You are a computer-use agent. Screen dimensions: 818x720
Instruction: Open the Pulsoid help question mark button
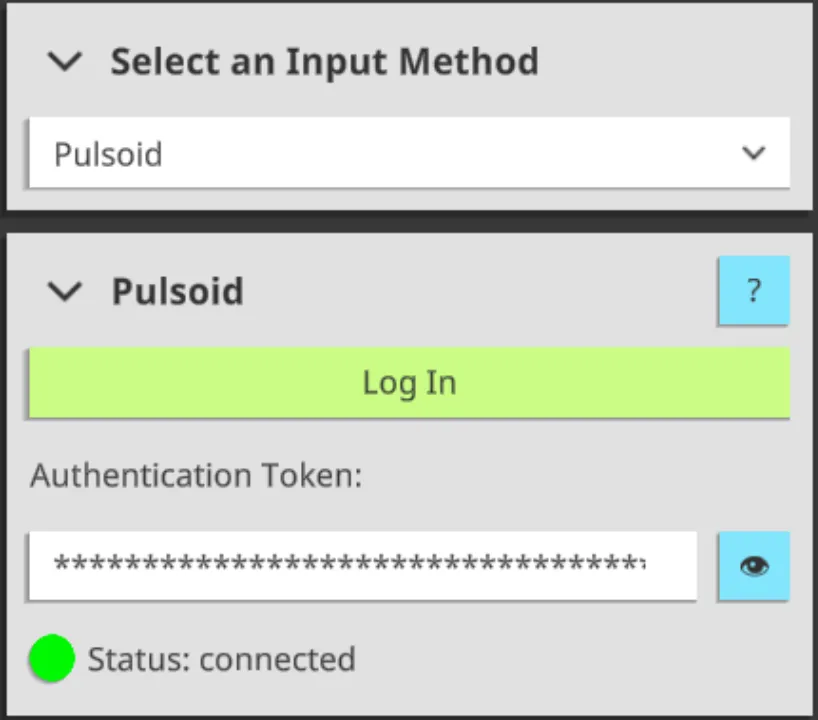754,290
